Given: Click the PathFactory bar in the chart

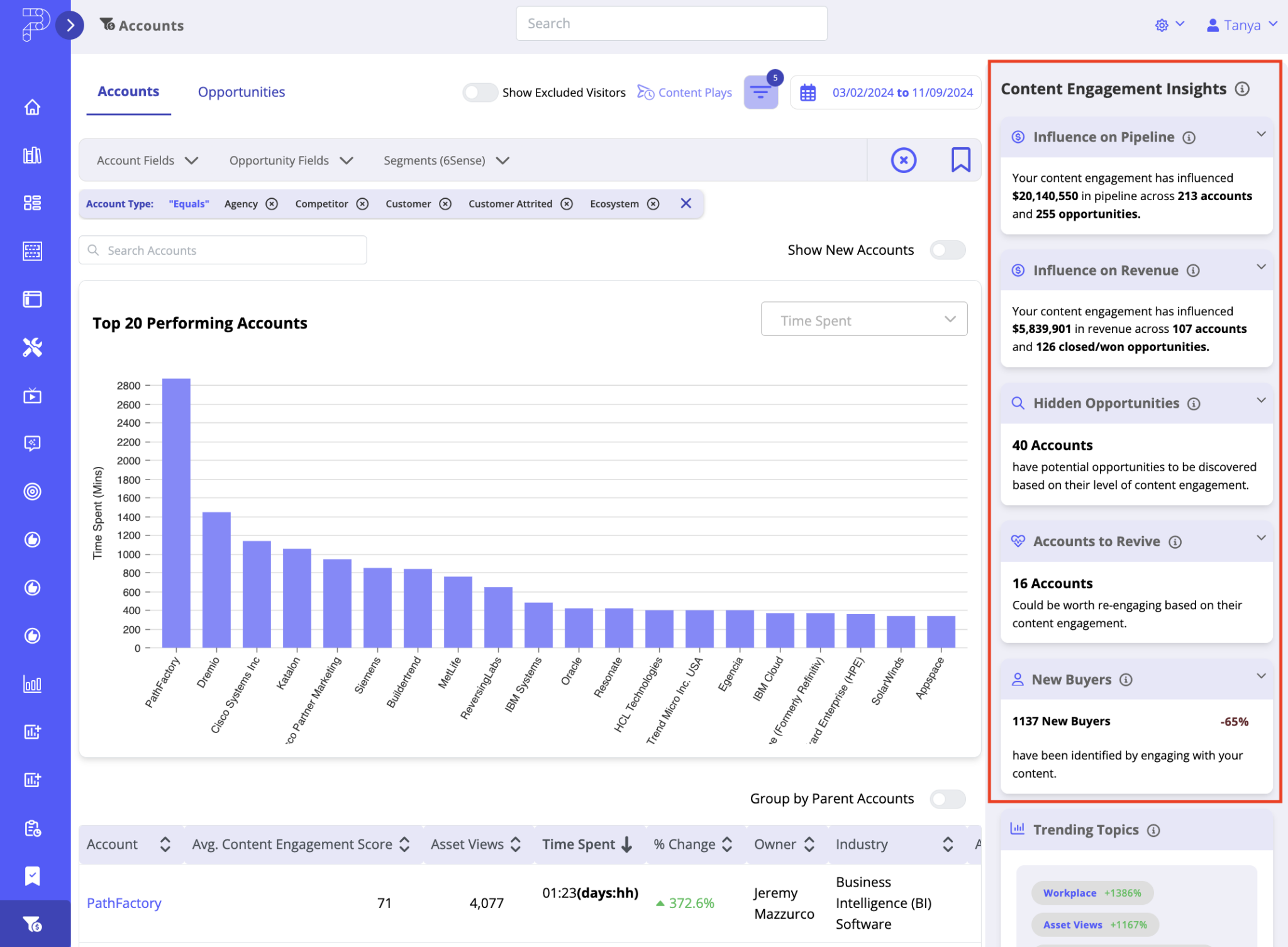Looking at the screenshot, I should coord(176,513).
